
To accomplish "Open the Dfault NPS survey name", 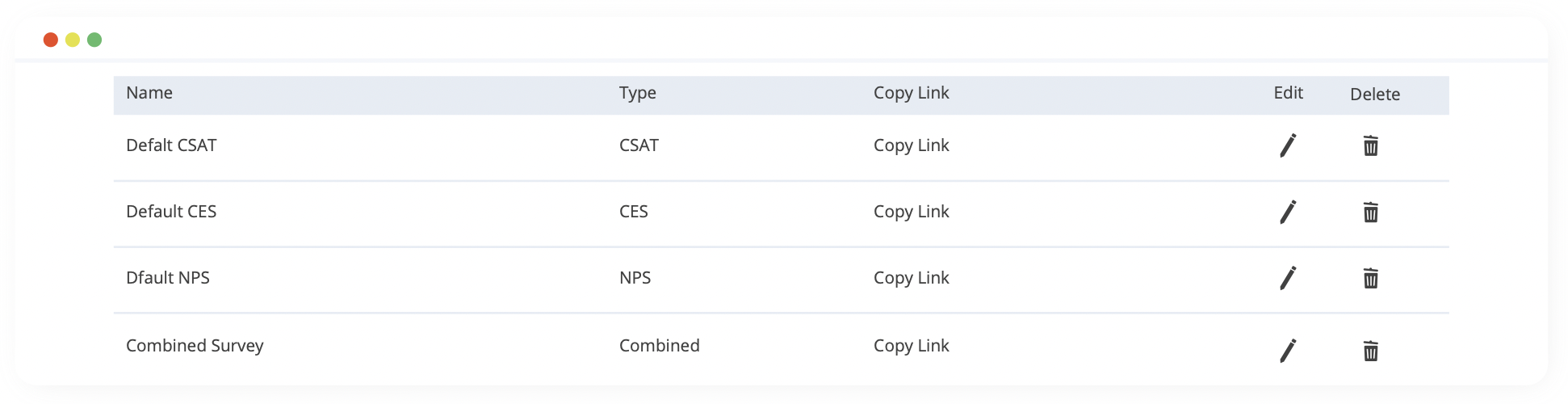I will point(168,278).
